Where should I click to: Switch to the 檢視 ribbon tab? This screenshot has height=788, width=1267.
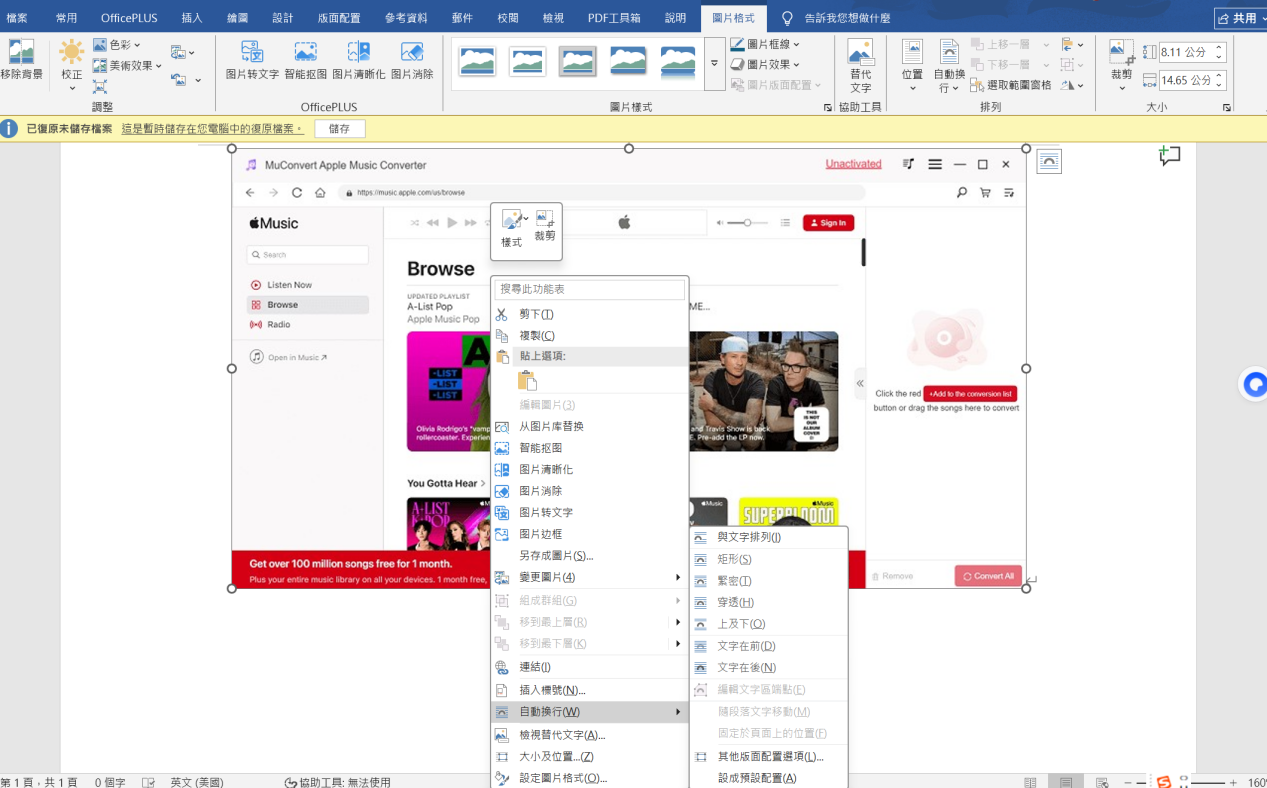coord(553,18)
